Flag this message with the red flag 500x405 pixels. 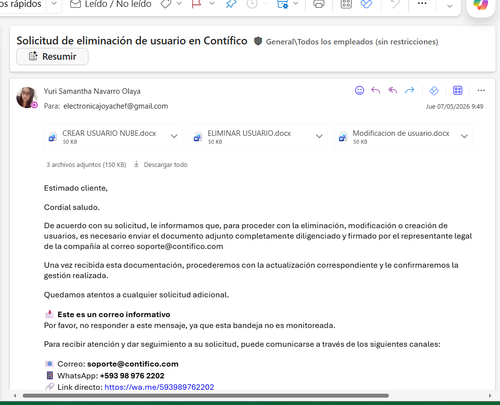pyautogui.click(x=197, y=4)
